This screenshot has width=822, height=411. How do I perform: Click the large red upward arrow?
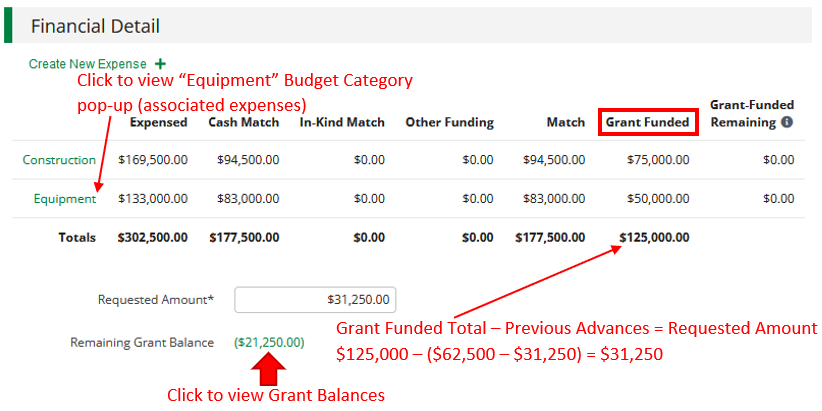click(x=269, y=368)
